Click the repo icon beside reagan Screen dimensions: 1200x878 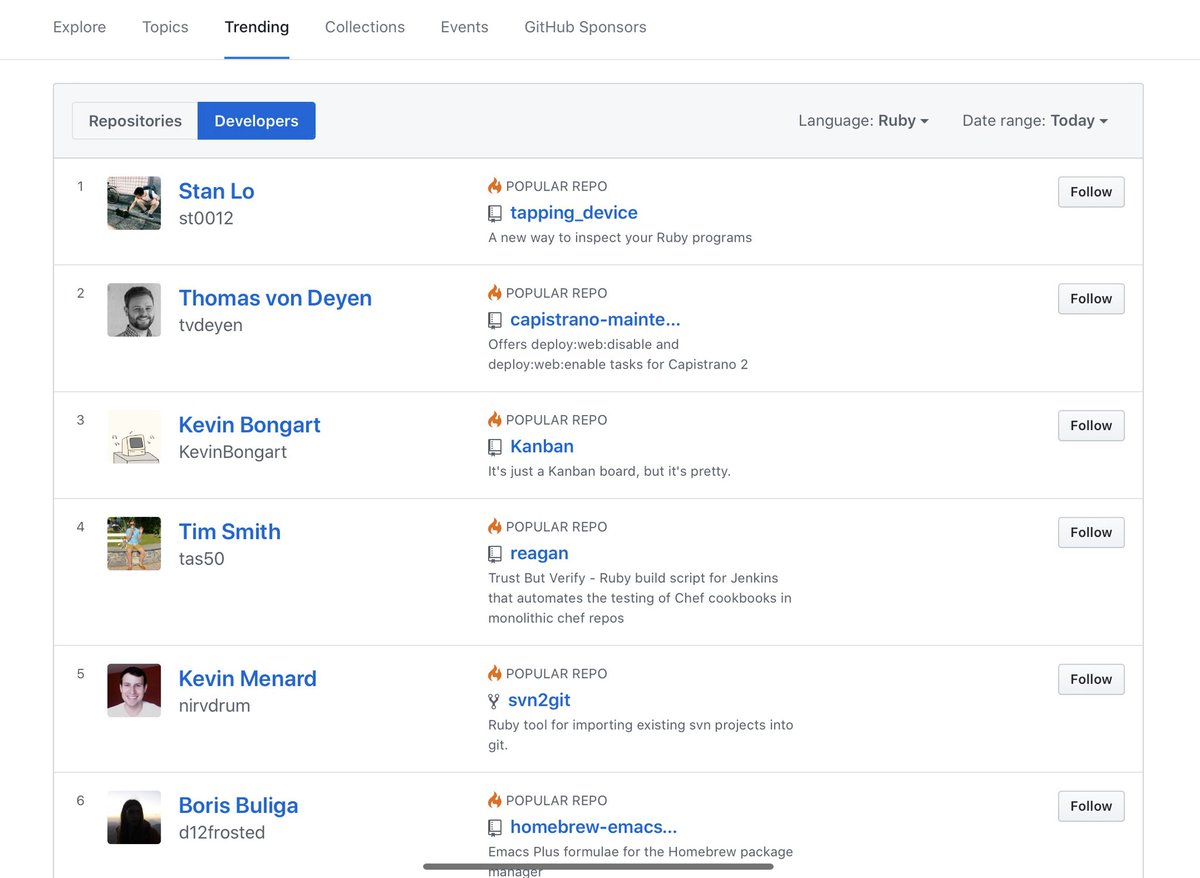coord(494,555)
